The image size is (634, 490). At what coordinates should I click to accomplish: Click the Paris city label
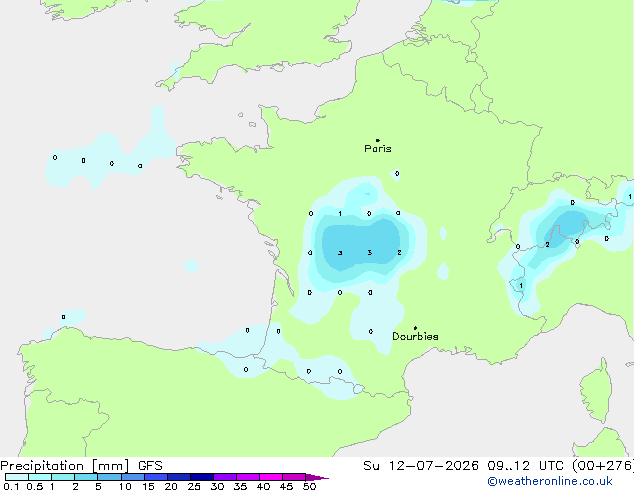(378, 149)
